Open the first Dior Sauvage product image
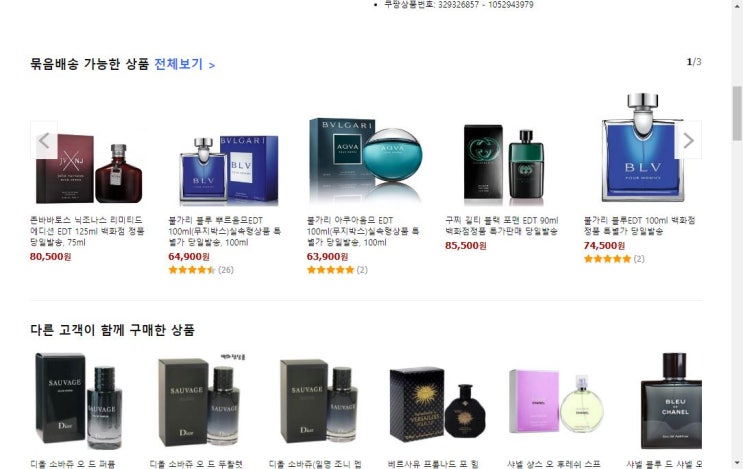743x469 pixels. pos(78,401)
